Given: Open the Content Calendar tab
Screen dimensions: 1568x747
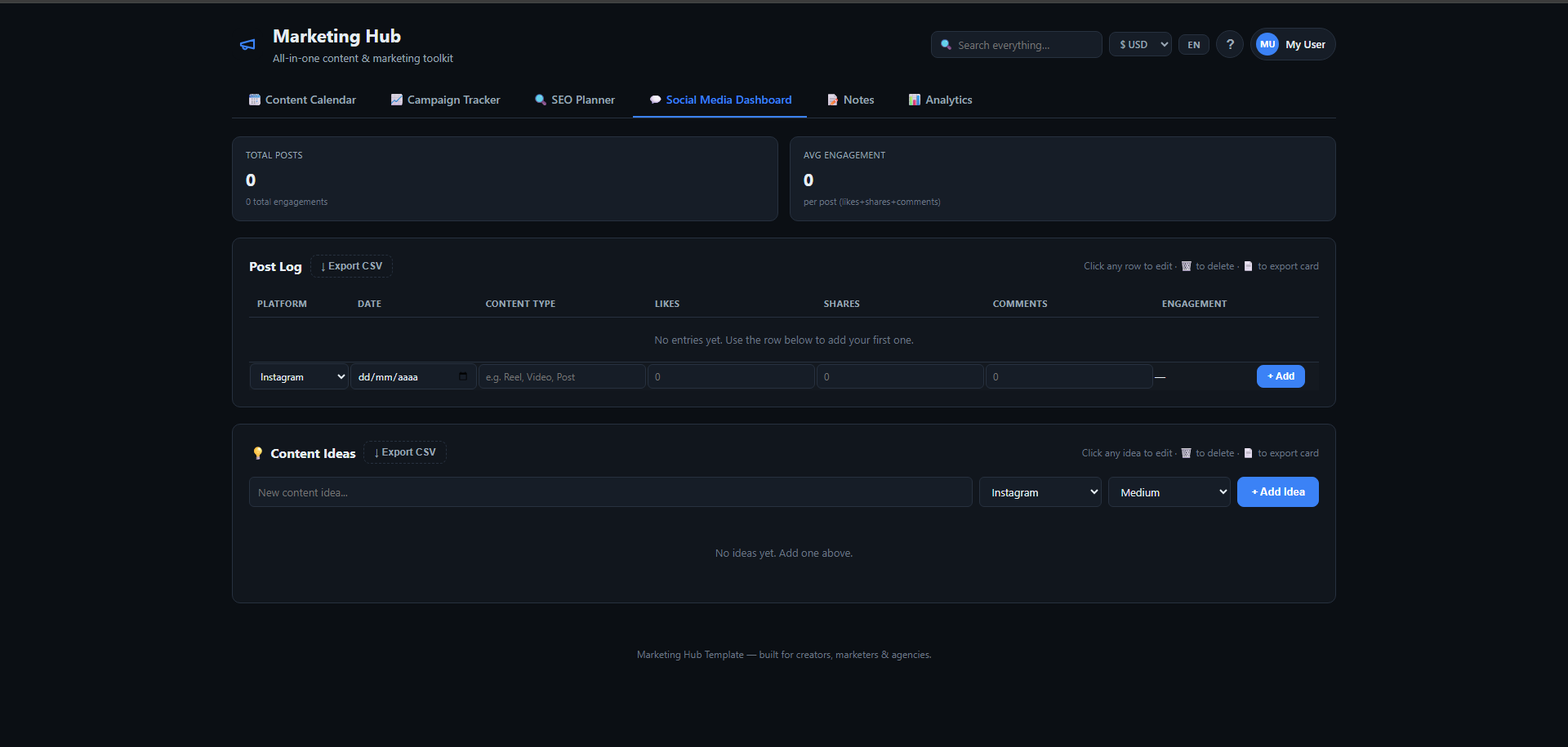Looking at the screenshot, I should coord(302,100).
